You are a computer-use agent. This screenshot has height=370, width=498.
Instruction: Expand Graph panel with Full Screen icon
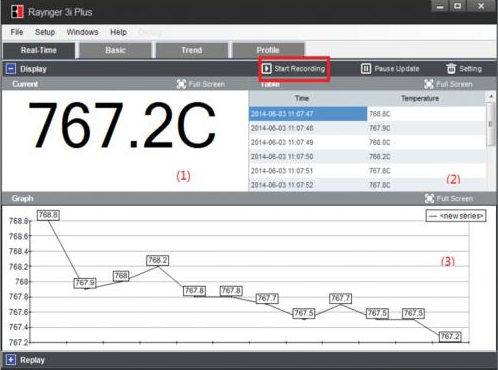tap(429, 198)
